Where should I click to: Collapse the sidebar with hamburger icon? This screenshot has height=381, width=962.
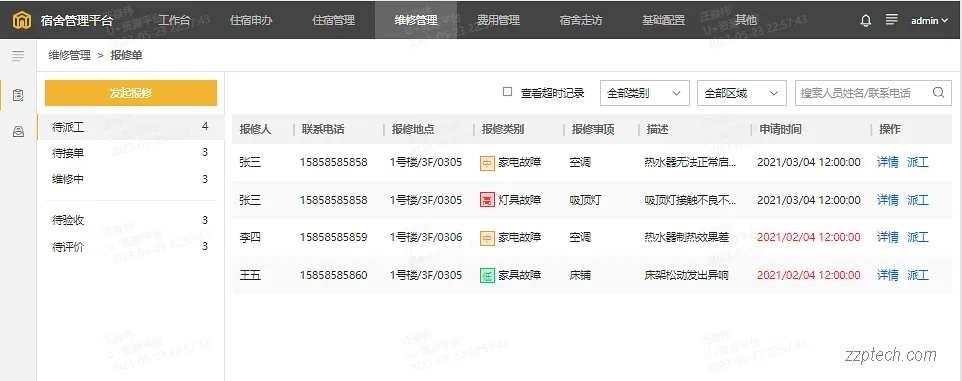18,56
